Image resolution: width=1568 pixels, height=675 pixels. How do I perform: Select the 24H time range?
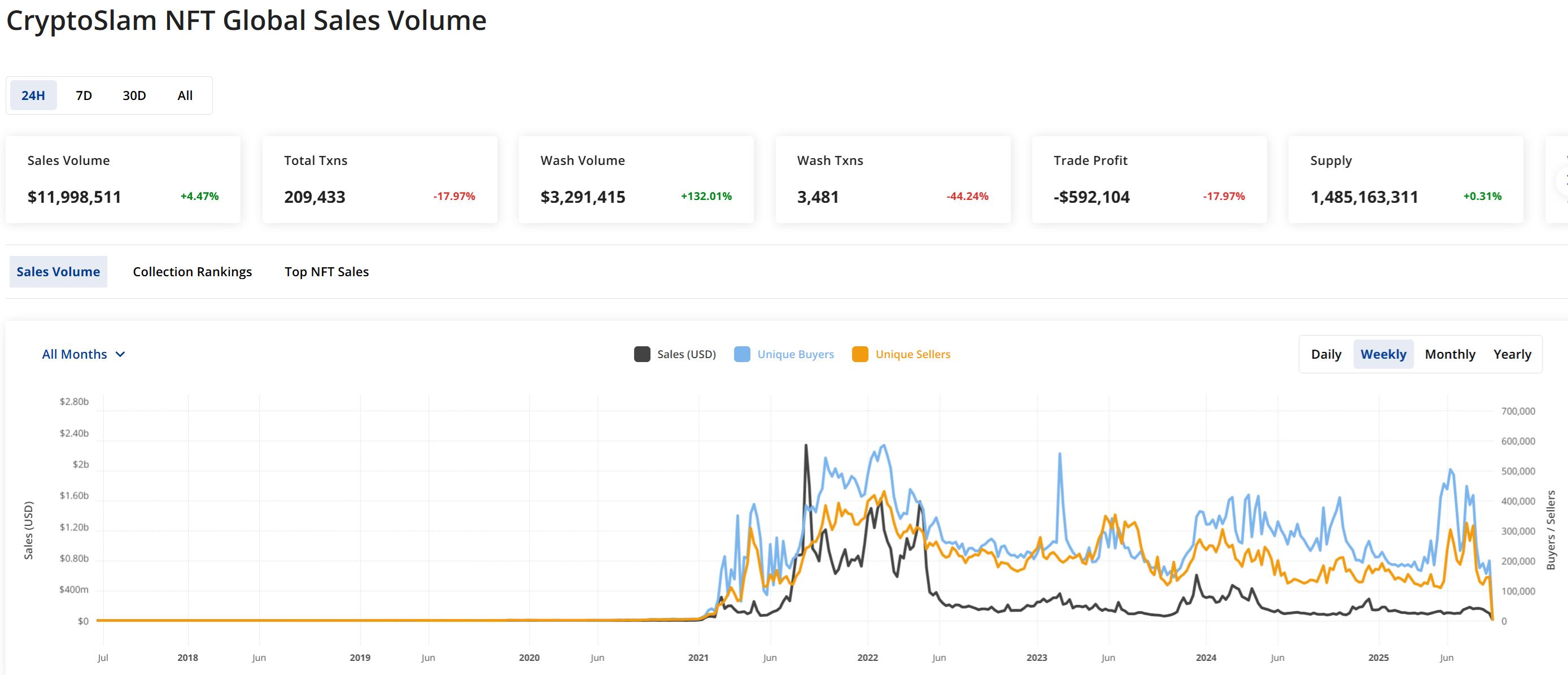pos(33,95)
